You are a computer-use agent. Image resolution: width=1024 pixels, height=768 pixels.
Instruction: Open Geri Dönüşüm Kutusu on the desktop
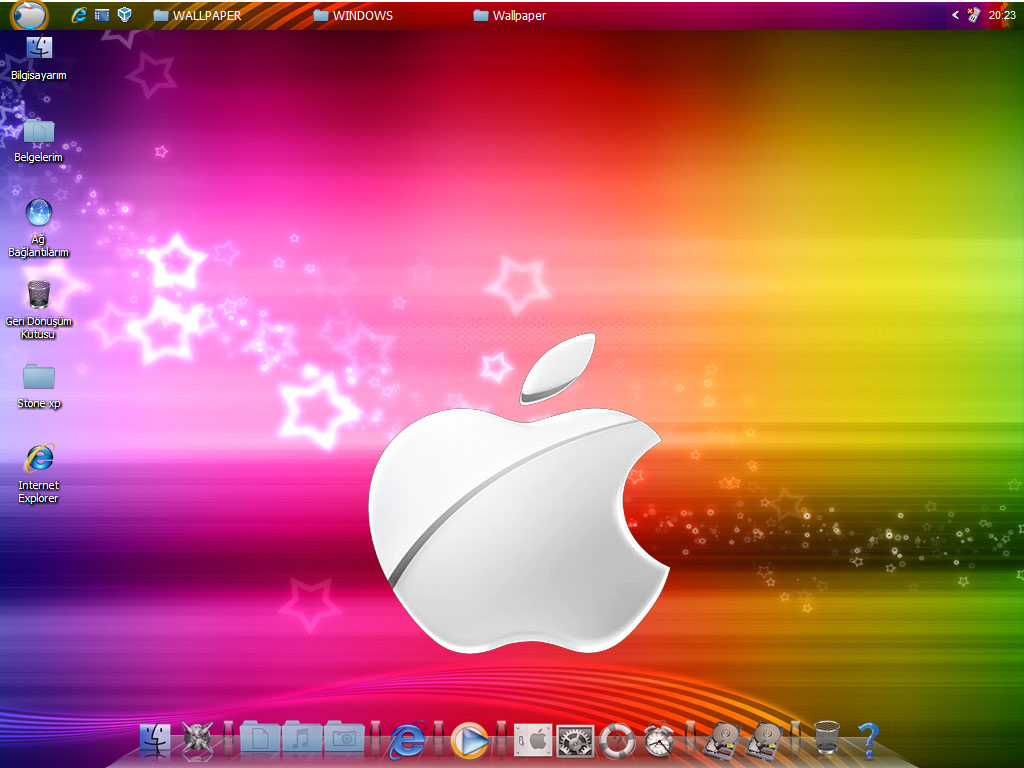coord(39,310)
